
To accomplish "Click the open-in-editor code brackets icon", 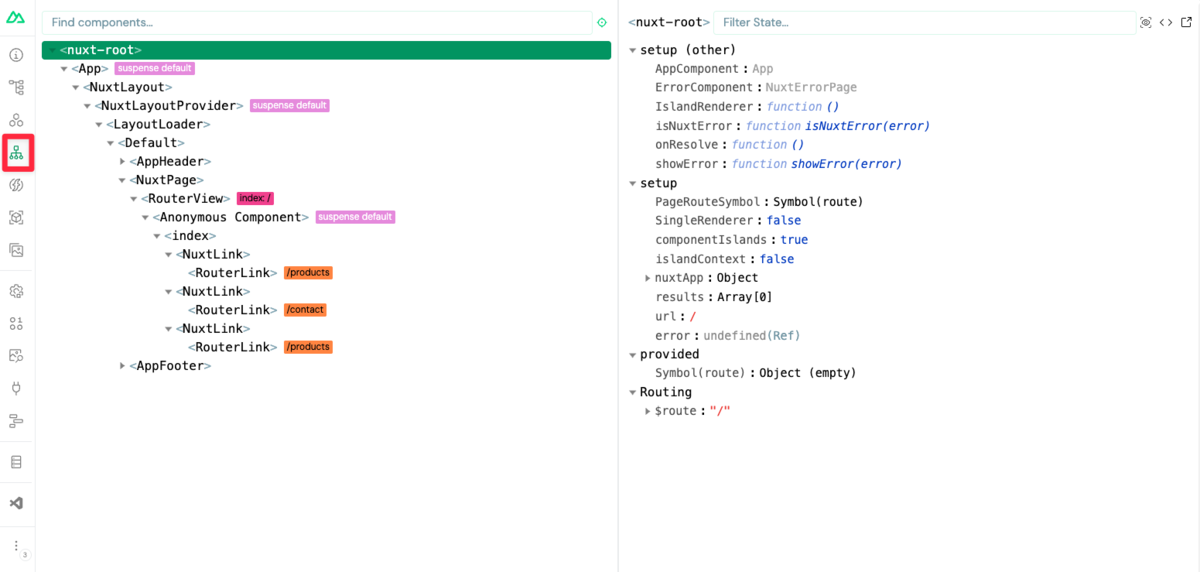I will click(1166, 22).
